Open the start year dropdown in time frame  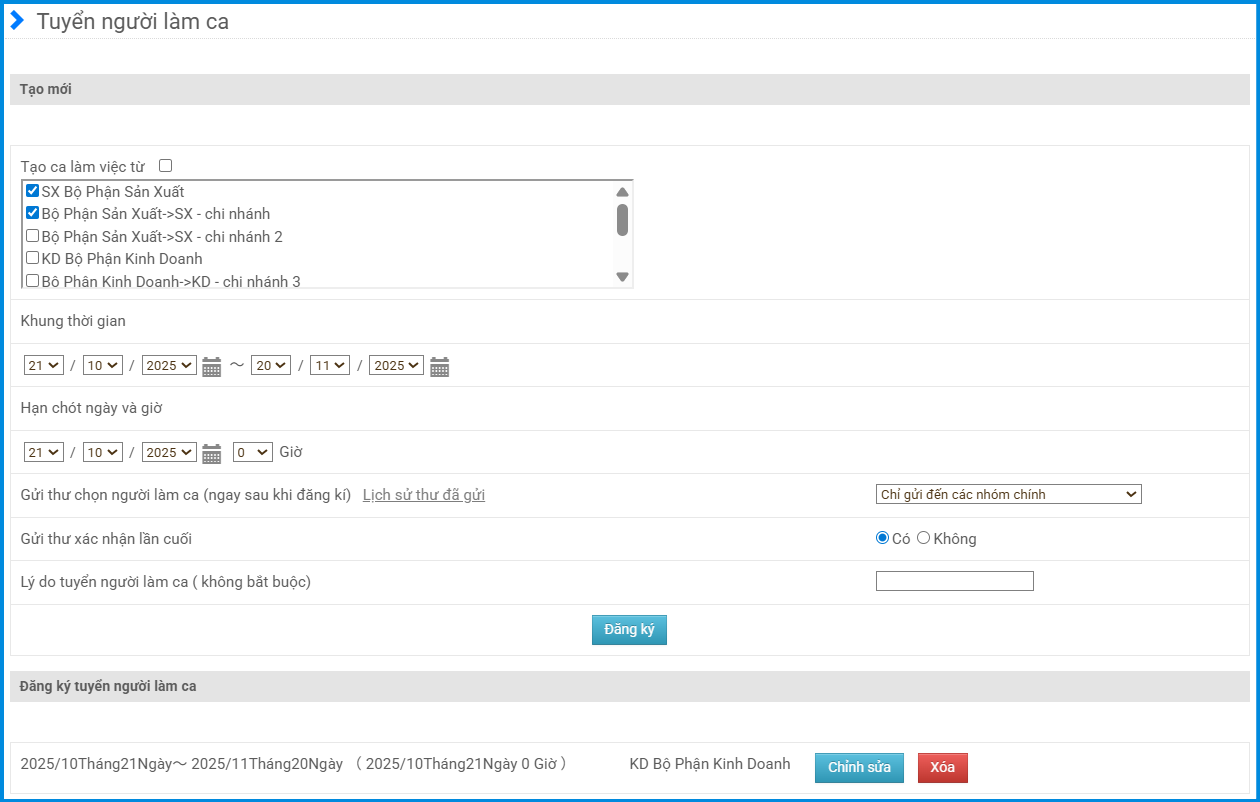pos(169,365)
